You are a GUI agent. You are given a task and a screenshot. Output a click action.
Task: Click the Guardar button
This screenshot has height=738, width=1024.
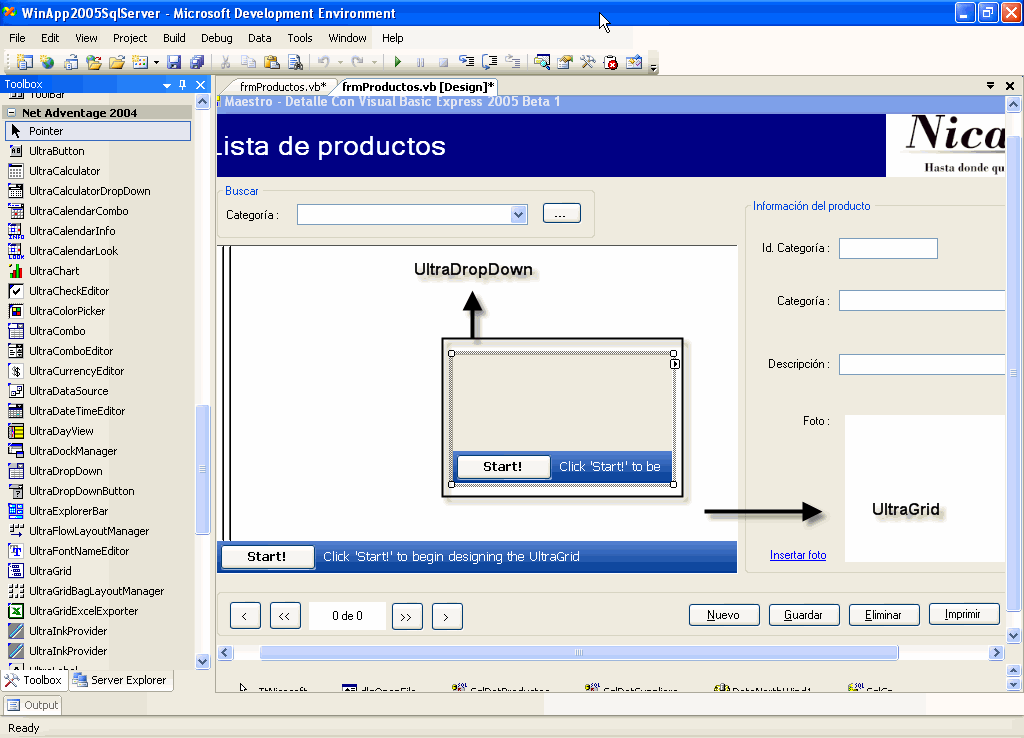pos(803,615)
